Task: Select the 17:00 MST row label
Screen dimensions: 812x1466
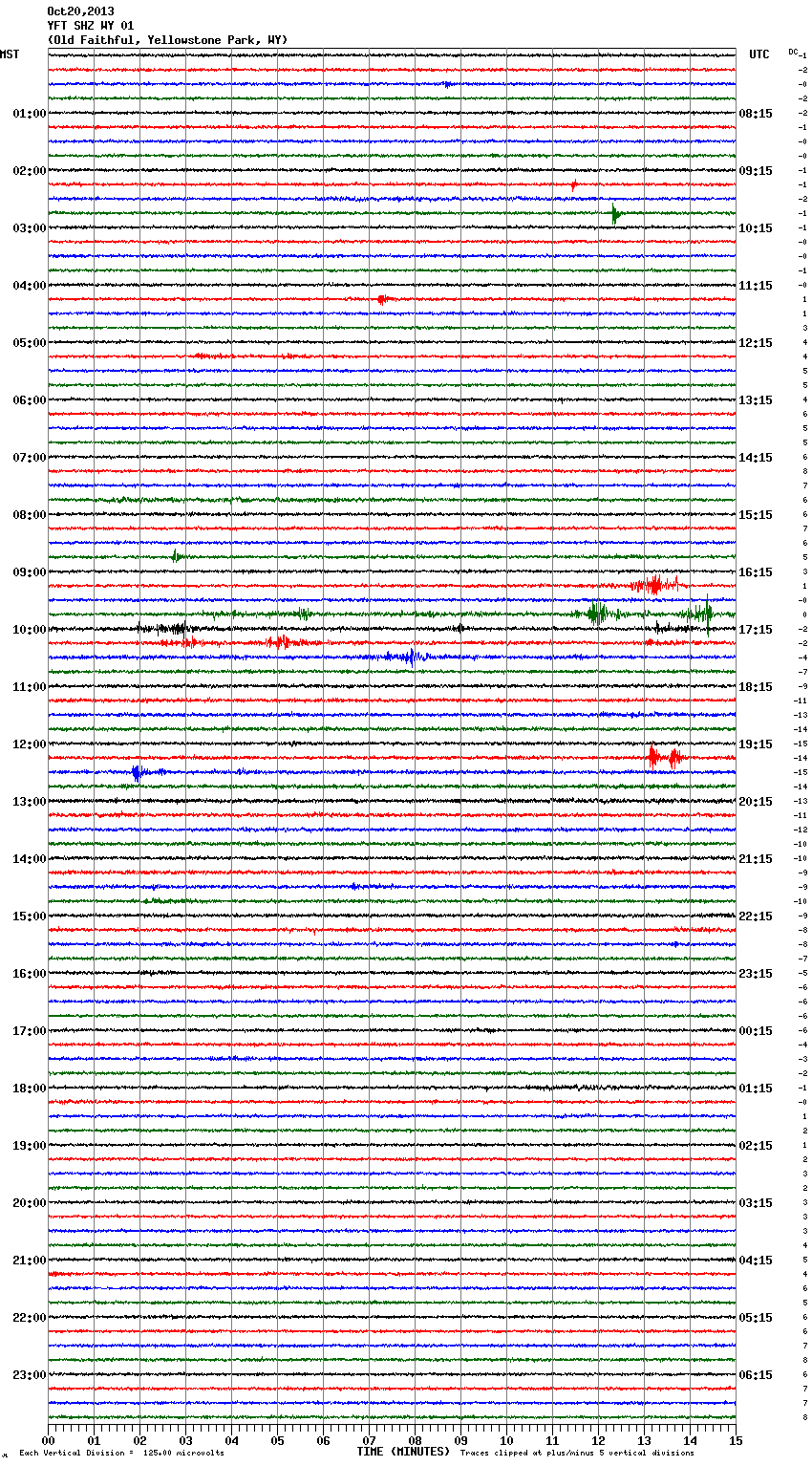Action: (x=29, y=1031)
